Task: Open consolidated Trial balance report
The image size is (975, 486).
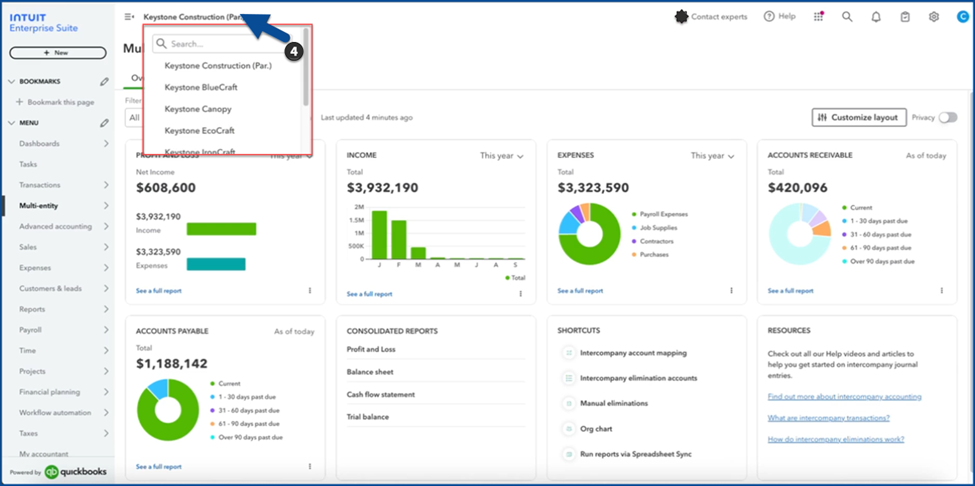Action: coord(367,417)
